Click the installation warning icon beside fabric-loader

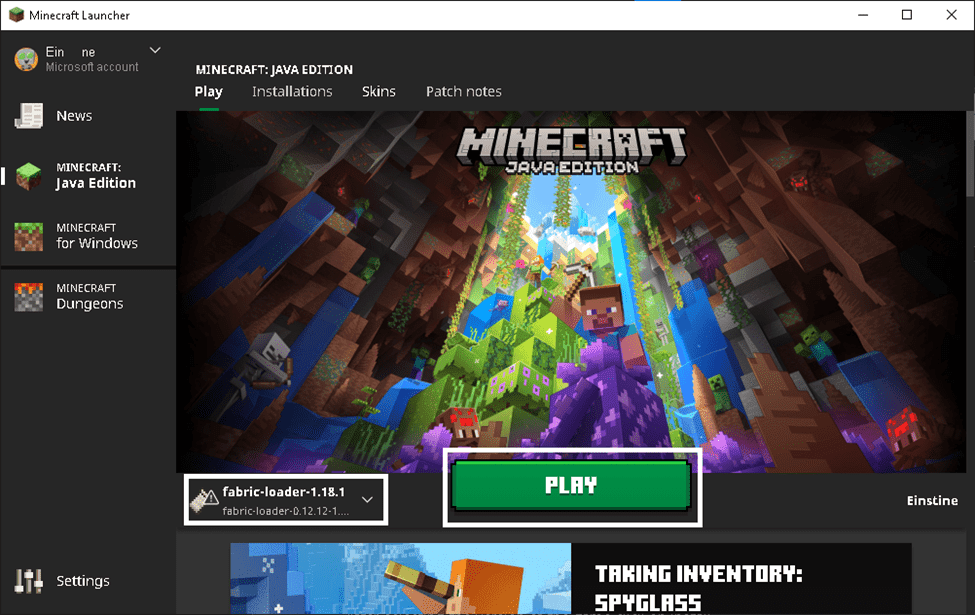[203, 500]
